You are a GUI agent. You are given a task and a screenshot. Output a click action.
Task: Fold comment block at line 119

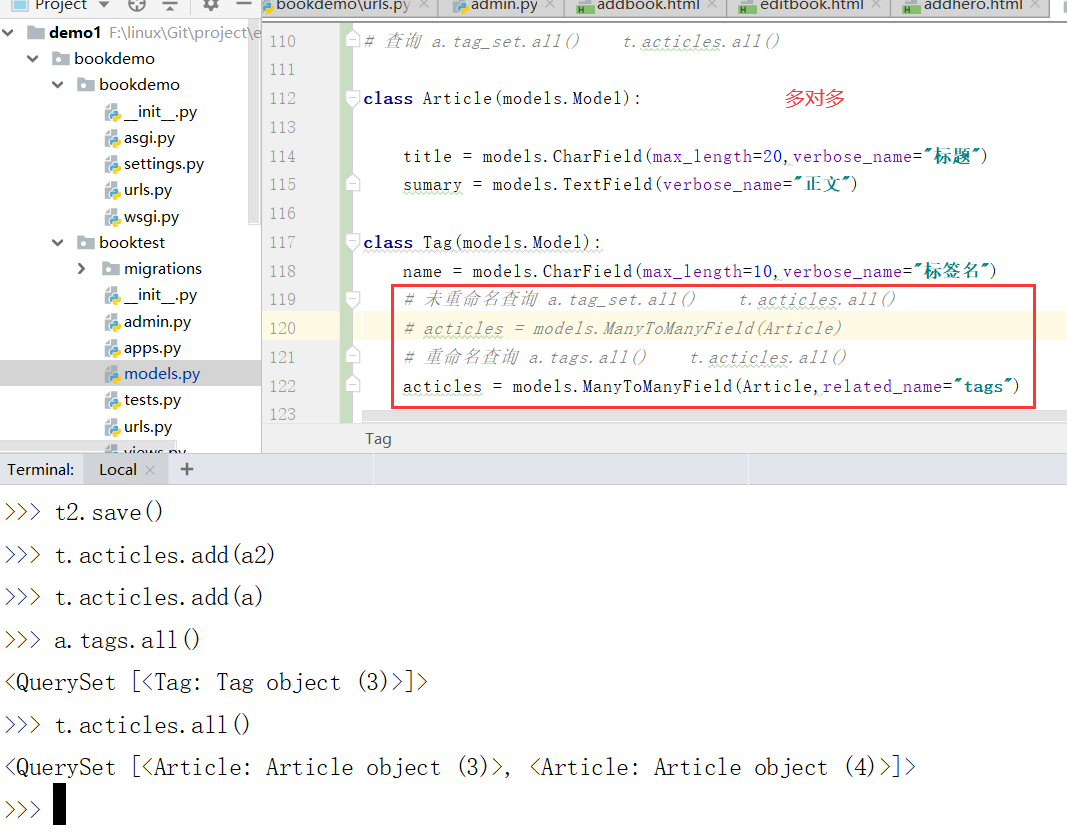[x=352, y=299]
